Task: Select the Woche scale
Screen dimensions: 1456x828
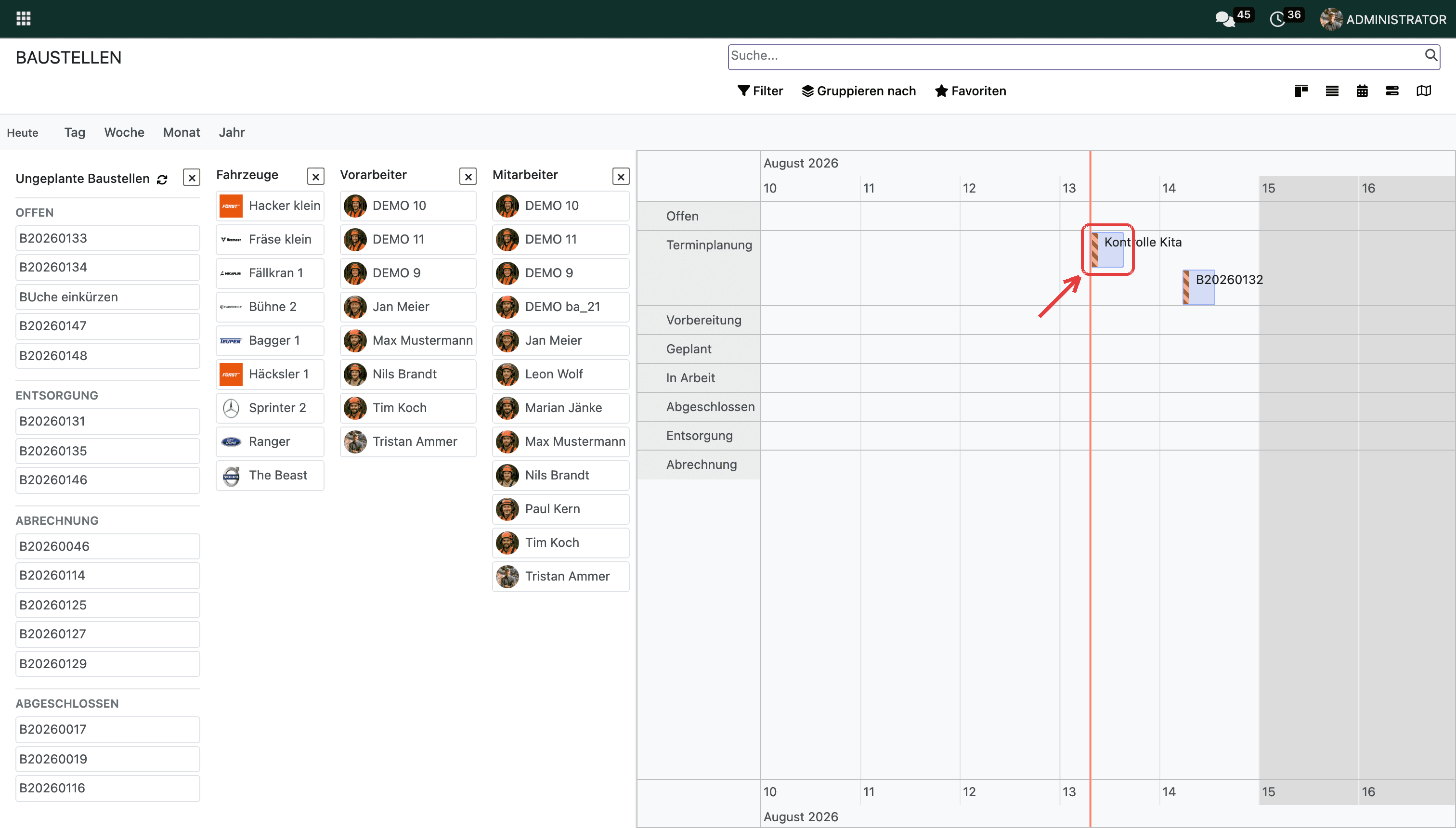Action: point(124,132)
